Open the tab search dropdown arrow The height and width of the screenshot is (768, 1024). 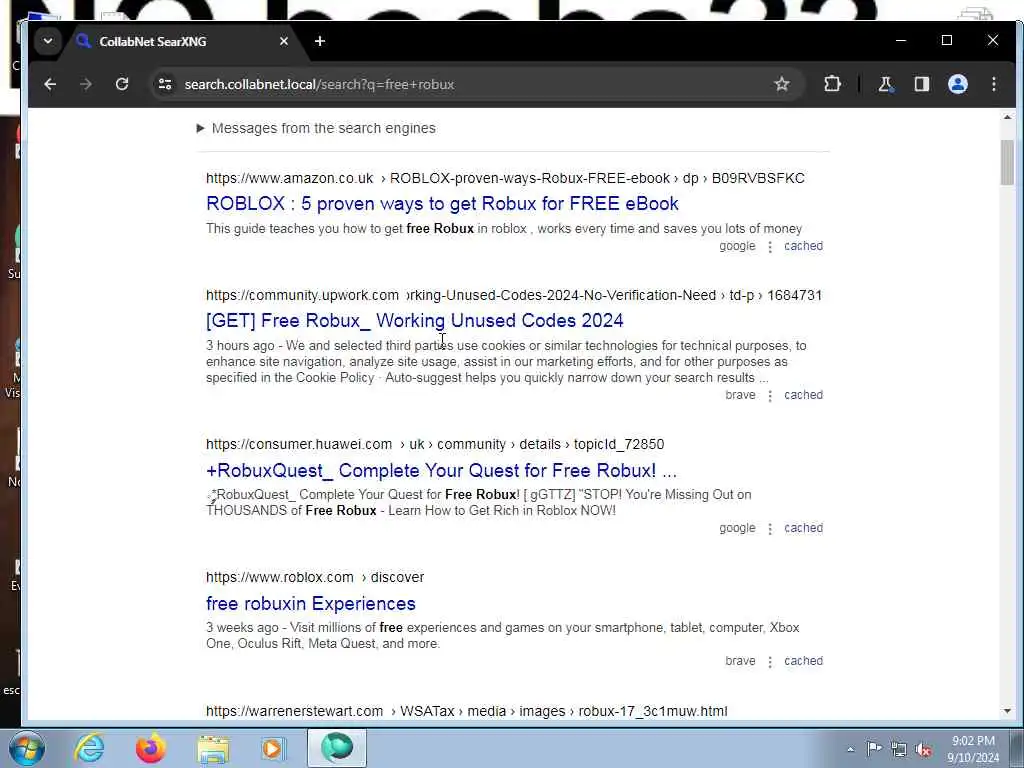click(x=48, y=41)
